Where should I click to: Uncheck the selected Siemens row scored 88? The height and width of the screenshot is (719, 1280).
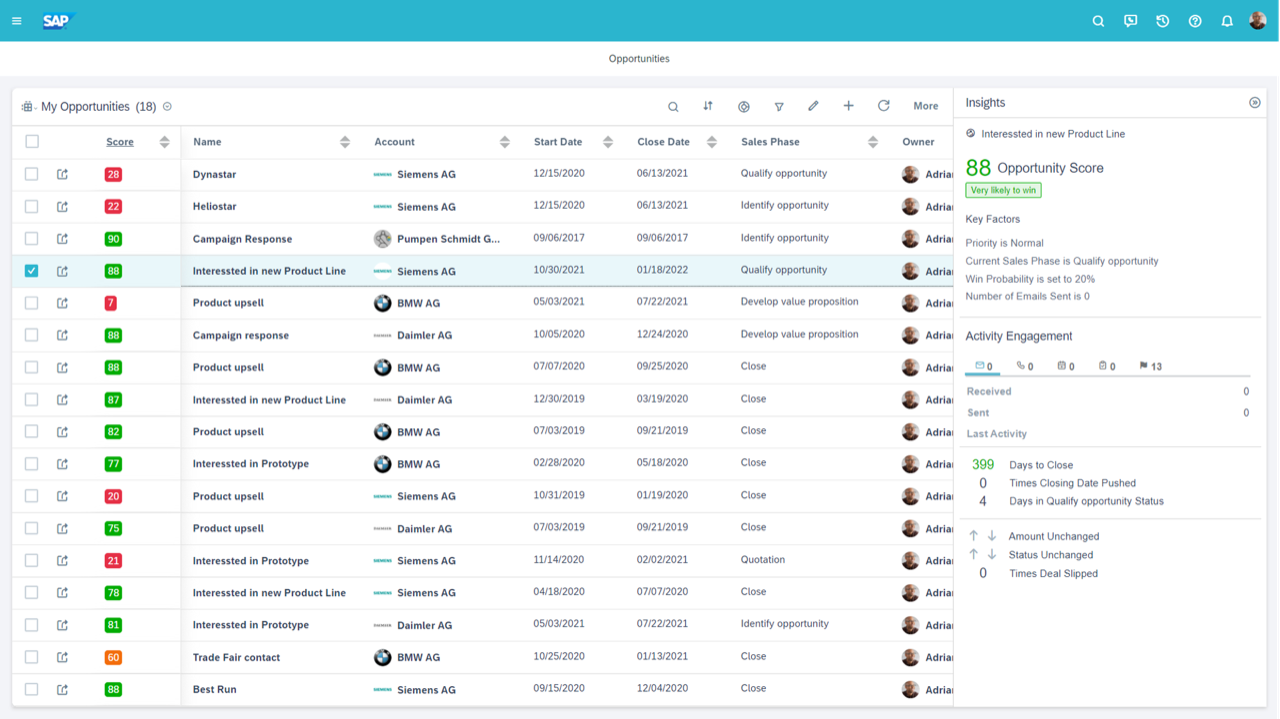[x=32, y=271]
